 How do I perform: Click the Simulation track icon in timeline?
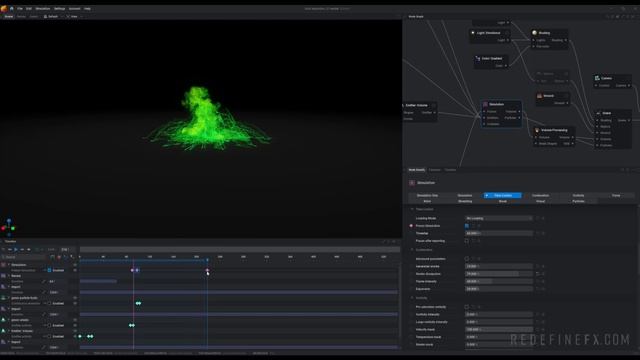tap(3, 265)
